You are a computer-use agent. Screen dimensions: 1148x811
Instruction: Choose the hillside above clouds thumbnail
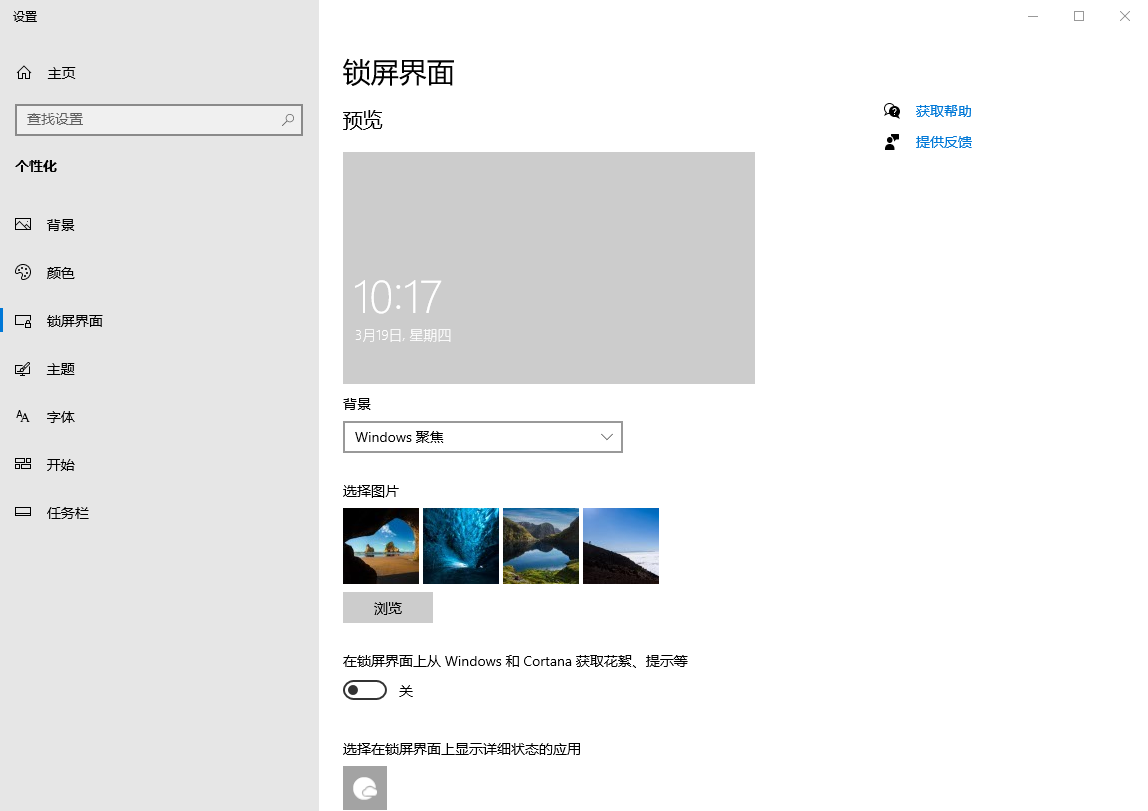[x=621, y=546]
